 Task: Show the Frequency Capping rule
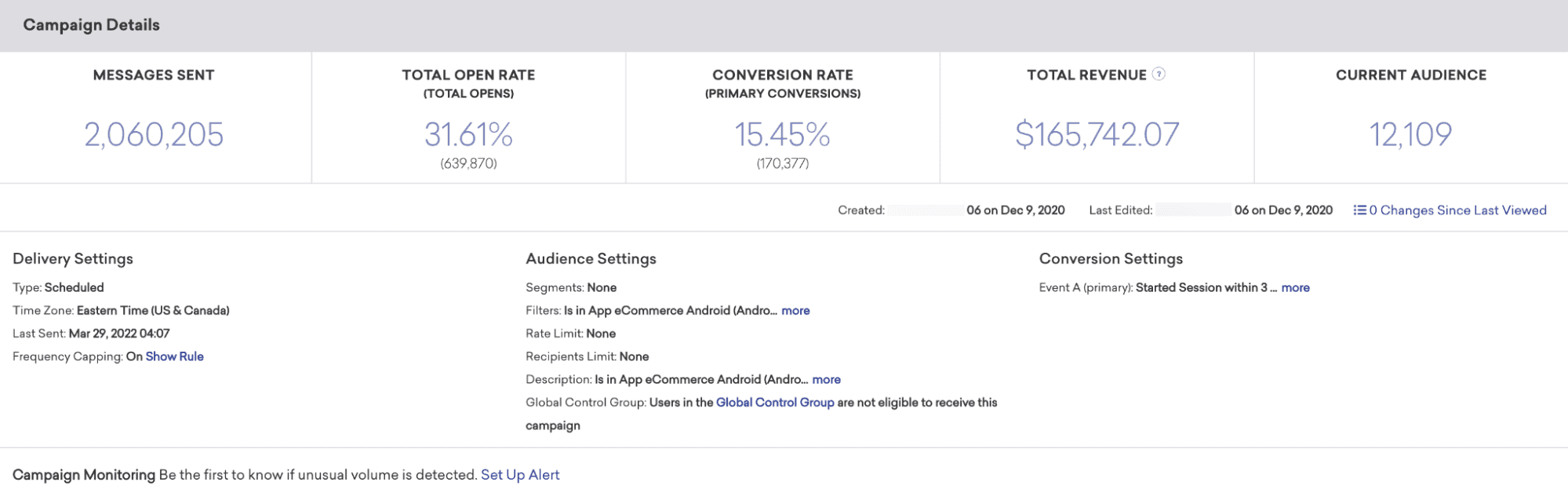tap(174, 356)
